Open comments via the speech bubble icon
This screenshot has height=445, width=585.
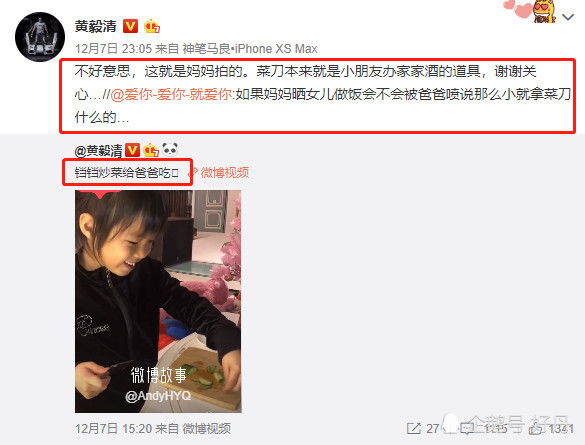467,429
